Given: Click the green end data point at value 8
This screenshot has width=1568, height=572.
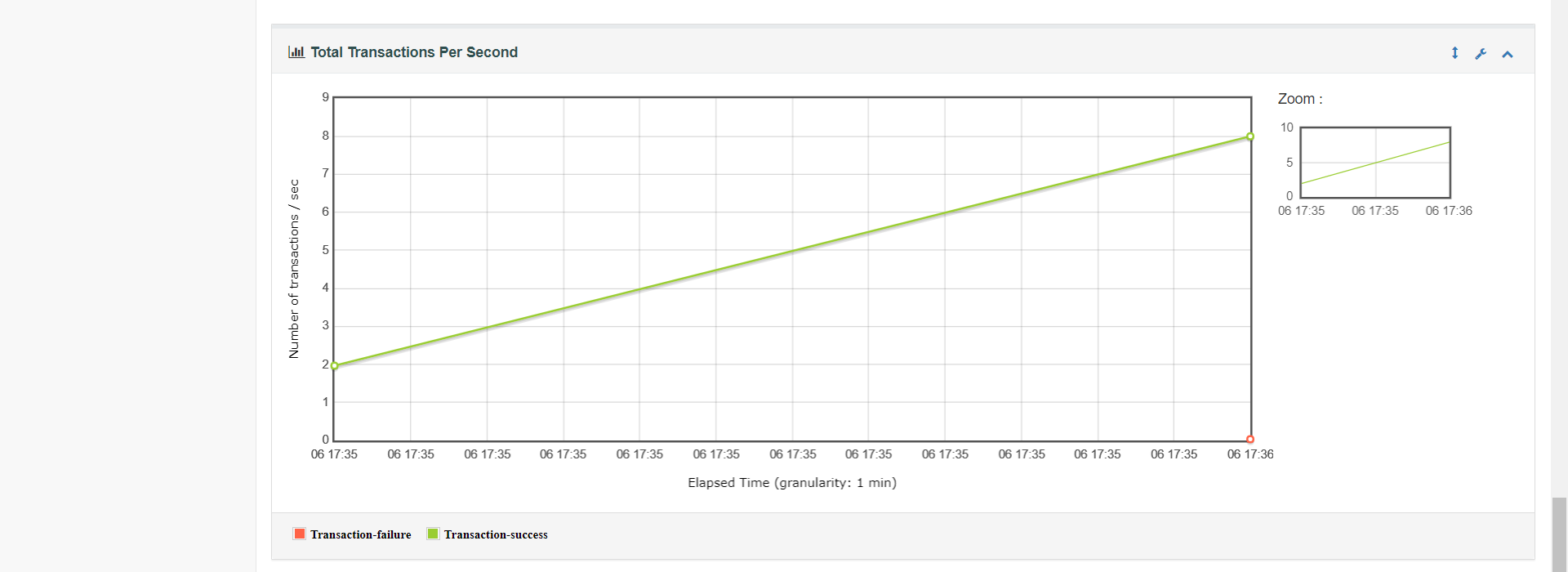Looking at the screenshot, I should coord(1250,136).
